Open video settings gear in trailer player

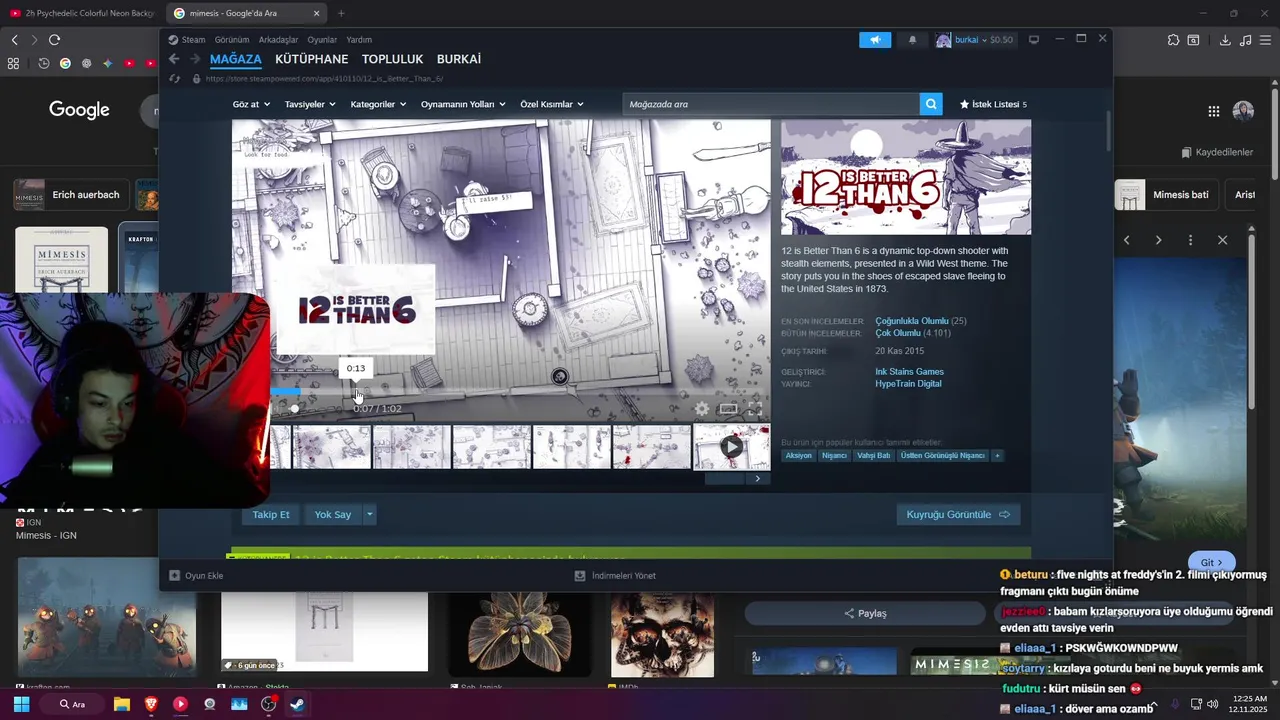(x=702, y=408)
